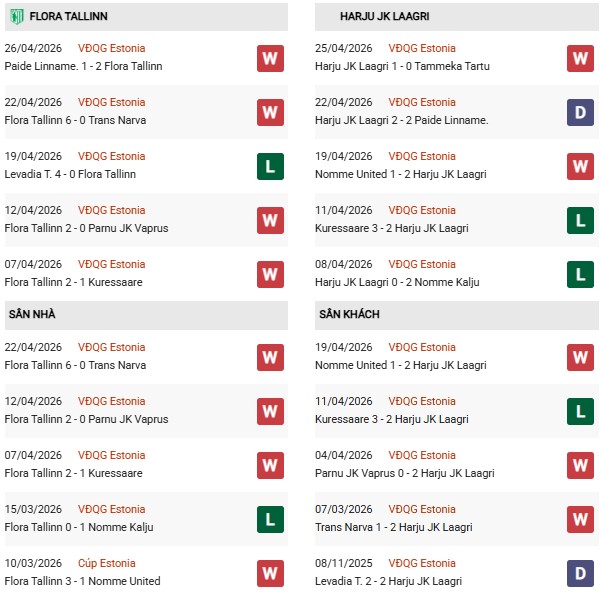Click the W badge for Harju 1-0 Tammeka Tartu
This screenshot has width=600, height=595.
[580, 58]
